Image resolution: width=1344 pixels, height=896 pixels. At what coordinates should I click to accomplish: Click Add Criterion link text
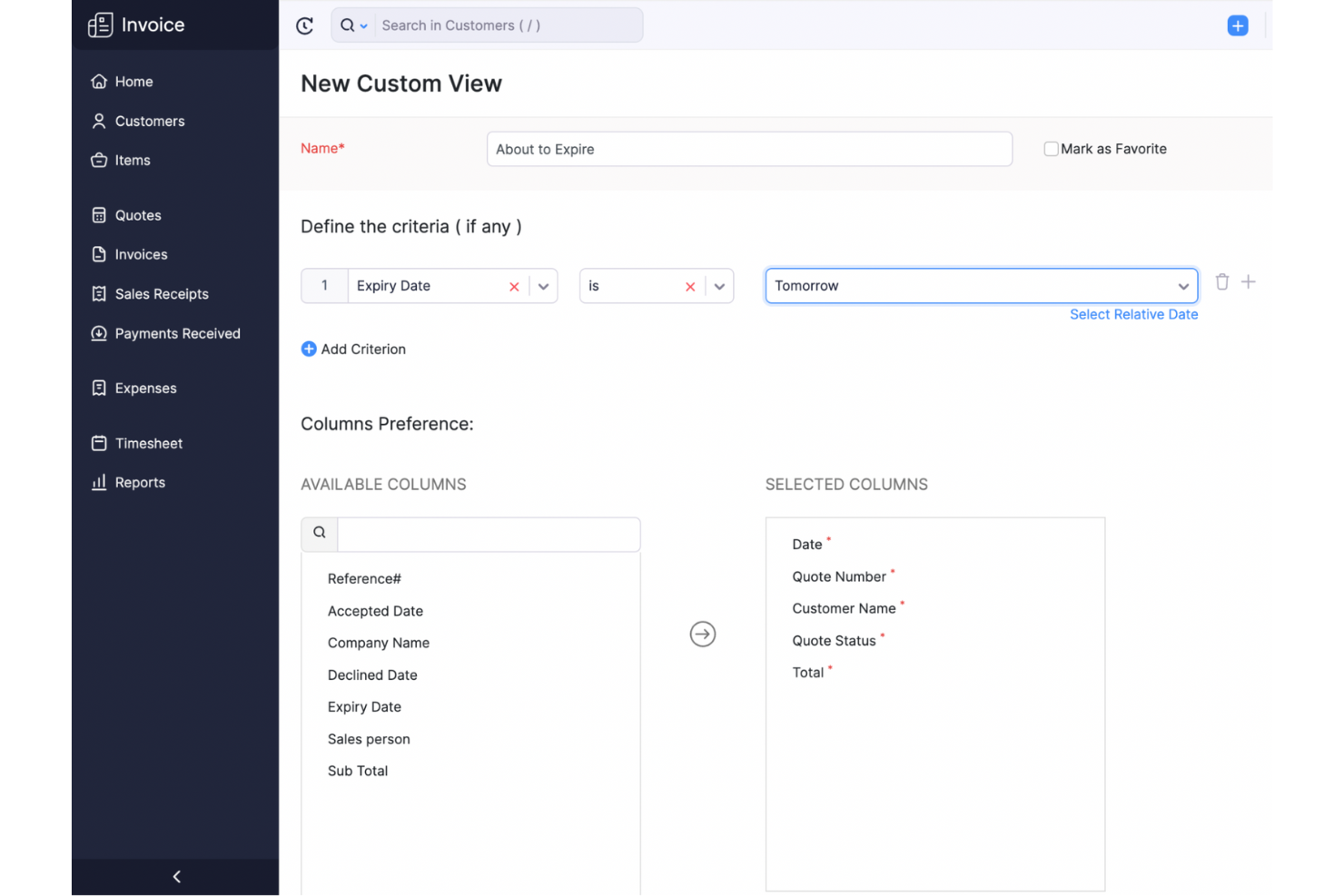(x=363, y=349)
